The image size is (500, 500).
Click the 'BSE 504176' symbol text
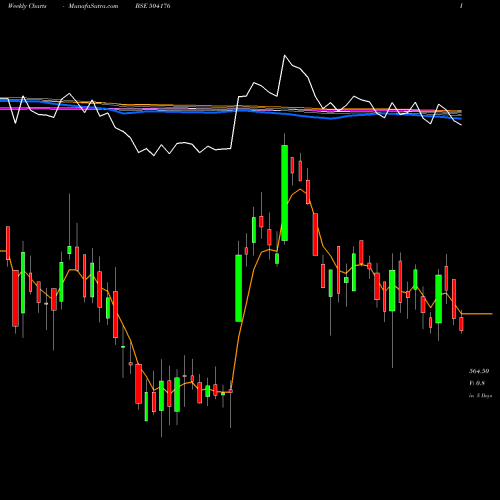point(153,6)
